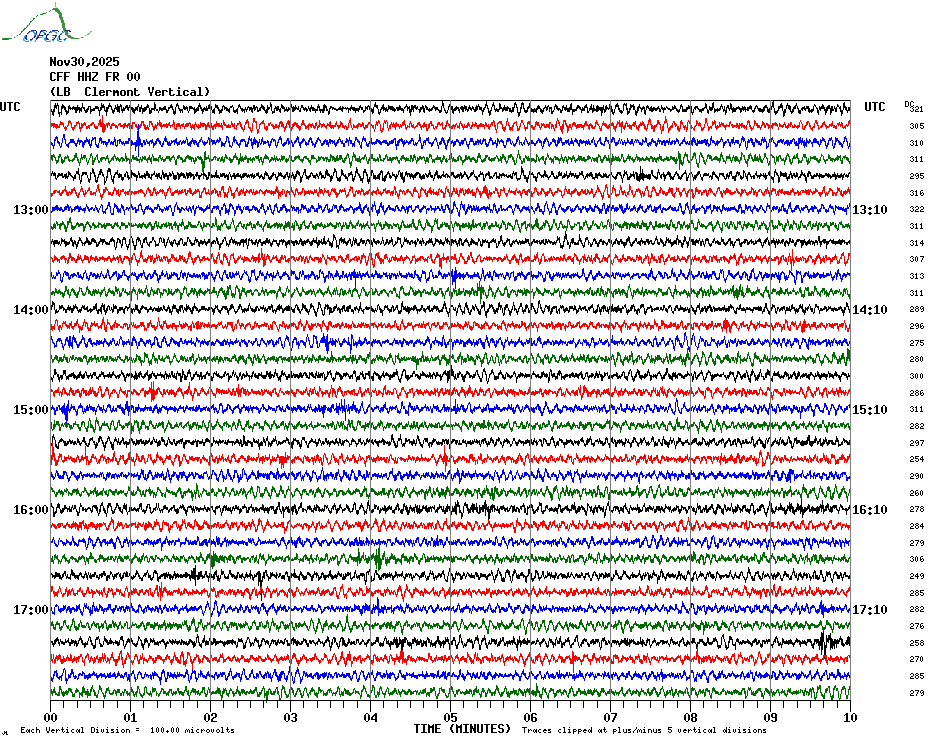Click the DC value 249
Image resolution: width=930 pixels, height=744 pixels.
[x=917, y=576]
